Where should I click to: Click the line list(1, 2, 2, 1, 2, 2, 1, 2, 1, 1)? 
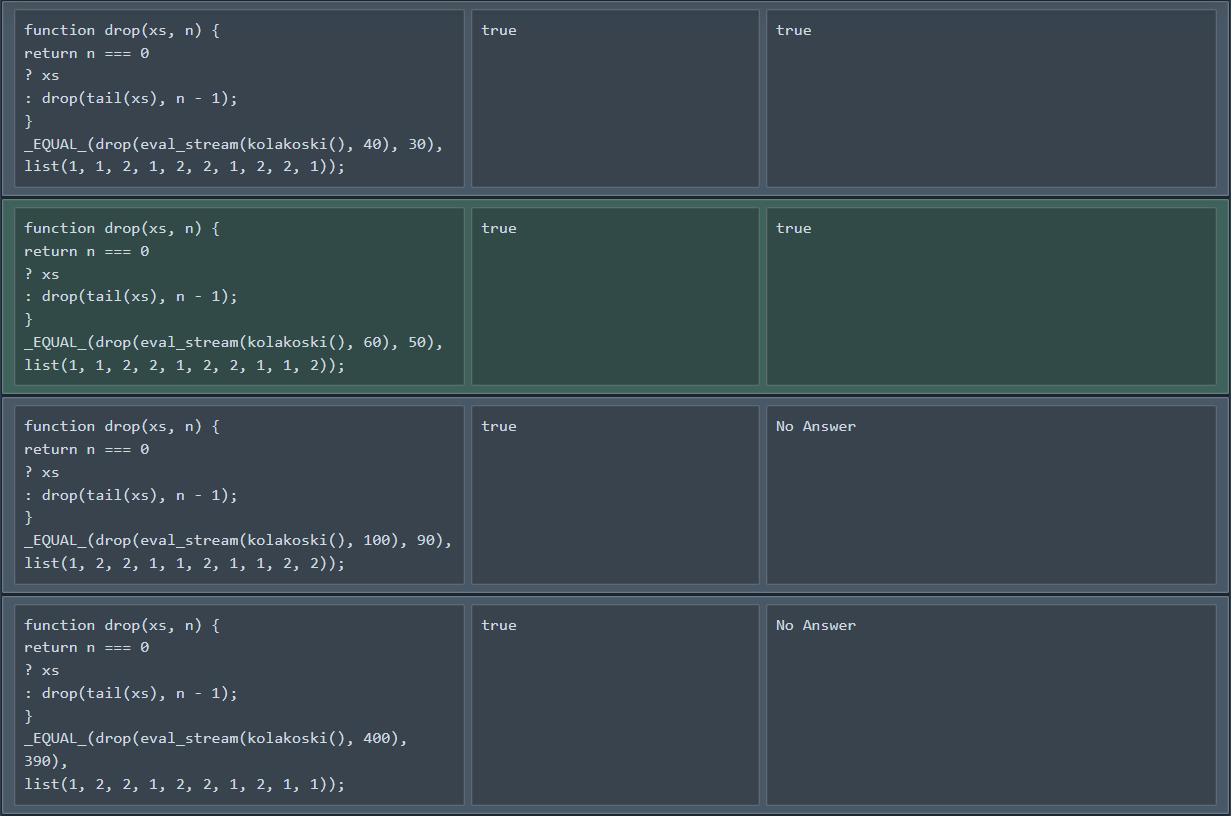tap(184, 785)
